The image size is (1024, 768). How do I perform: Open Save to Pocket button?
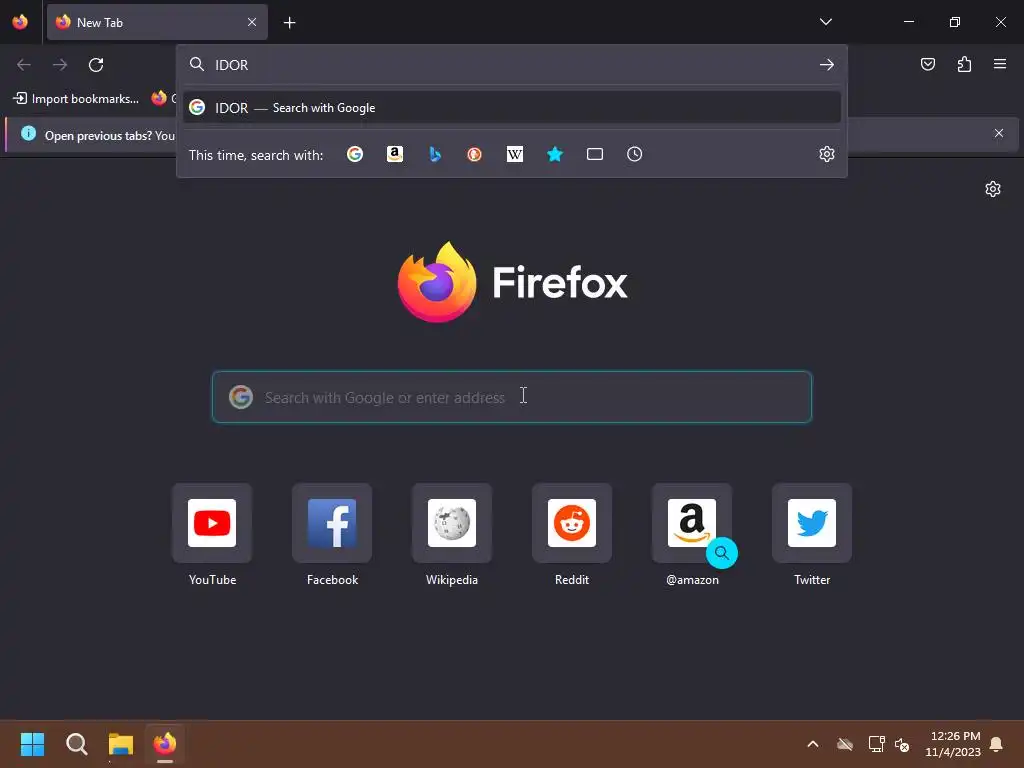click(927, 64)
